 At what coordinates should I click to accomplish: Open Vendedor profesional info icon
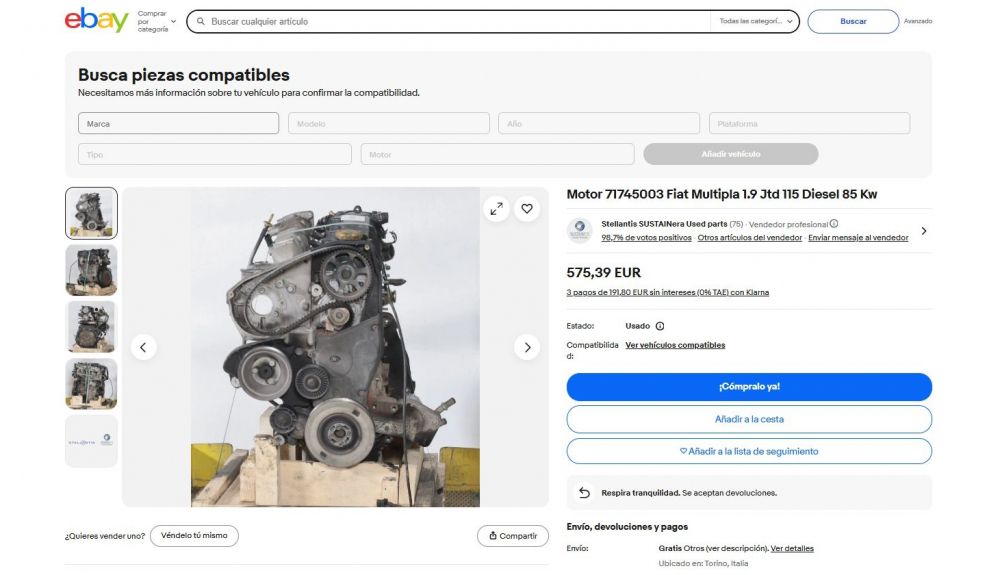[834, 224]
